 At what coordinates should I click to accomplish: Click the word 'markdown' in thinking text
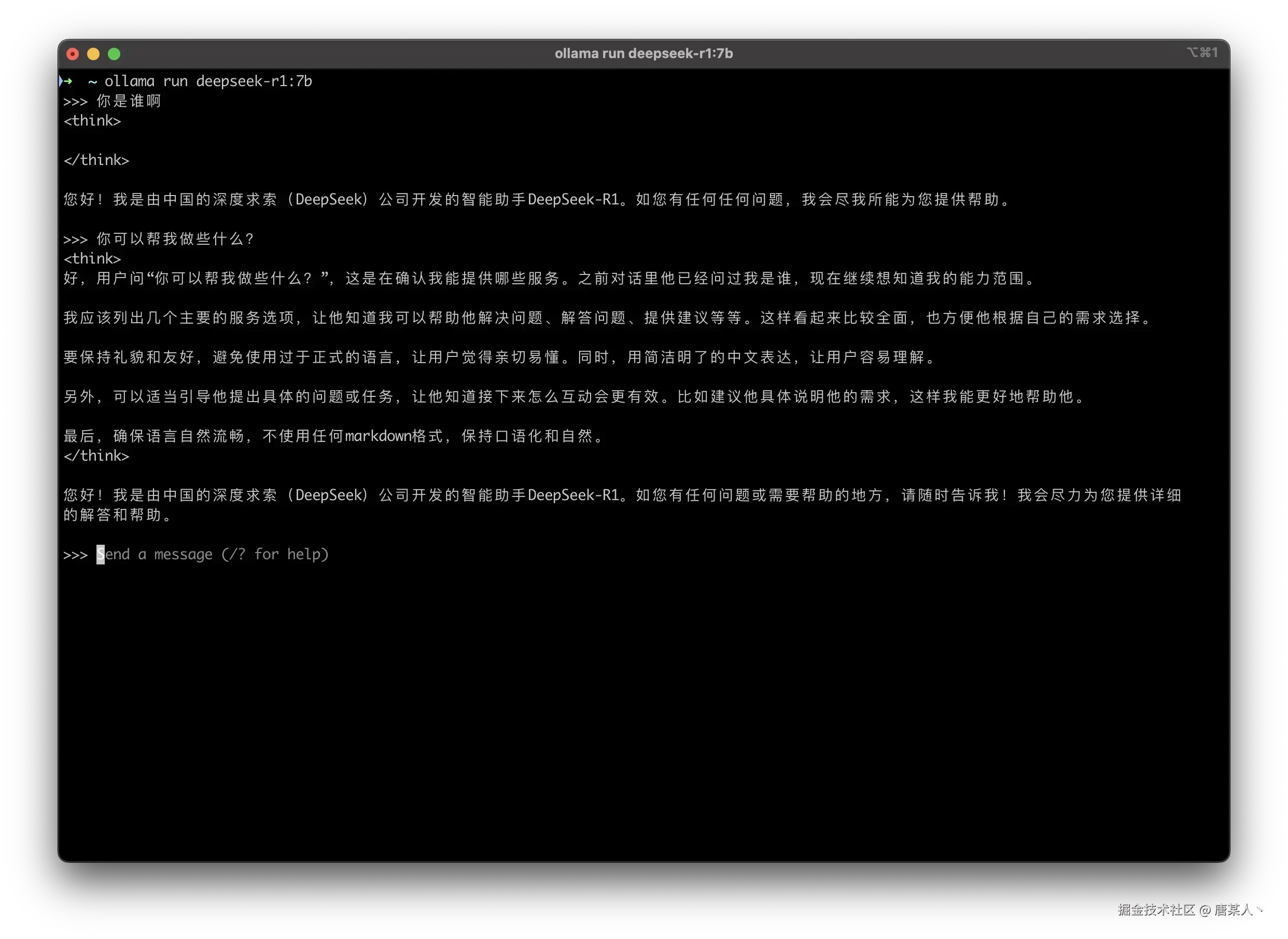378,436
